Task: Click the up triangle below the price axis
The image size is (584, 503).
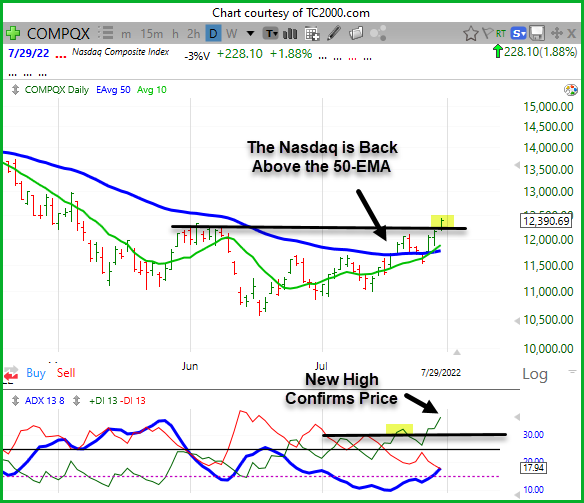Action: [x=457, y=352]
